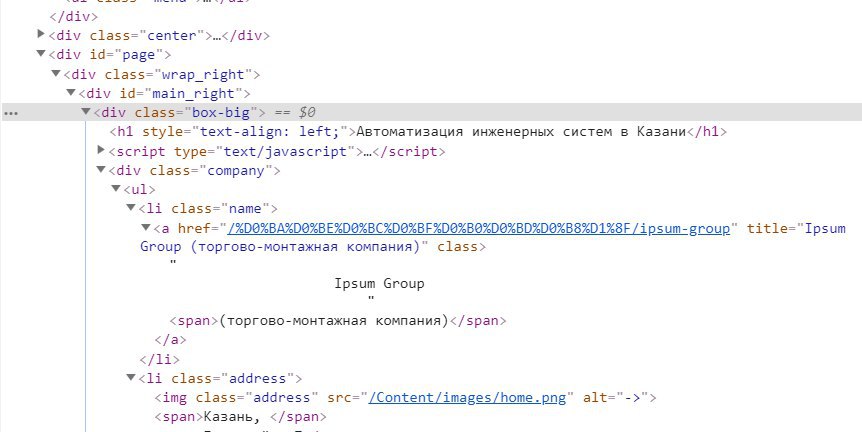The width and height of the screenshot is (862, 432).
Task: Collapse the a href ipsum-group node
Action: [146, 227]
